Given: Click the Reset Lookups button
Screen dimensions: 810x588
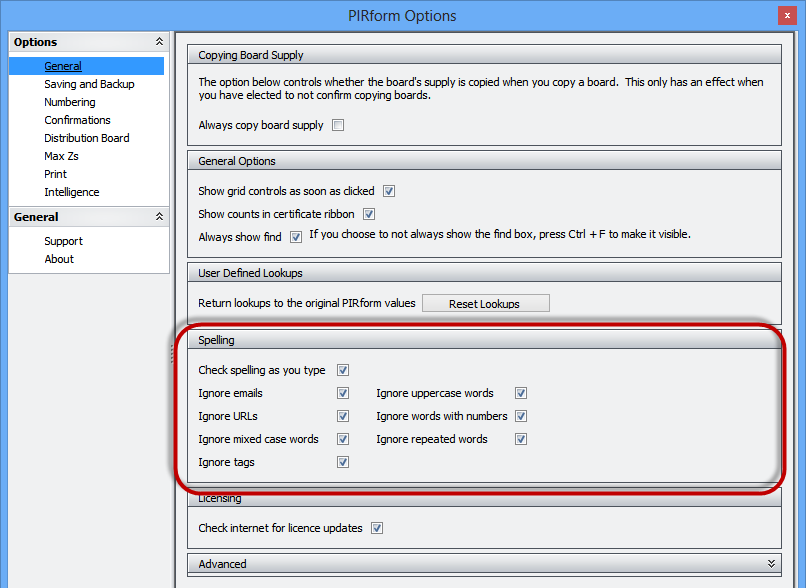Looking at the screenshot, I should 485,303.
